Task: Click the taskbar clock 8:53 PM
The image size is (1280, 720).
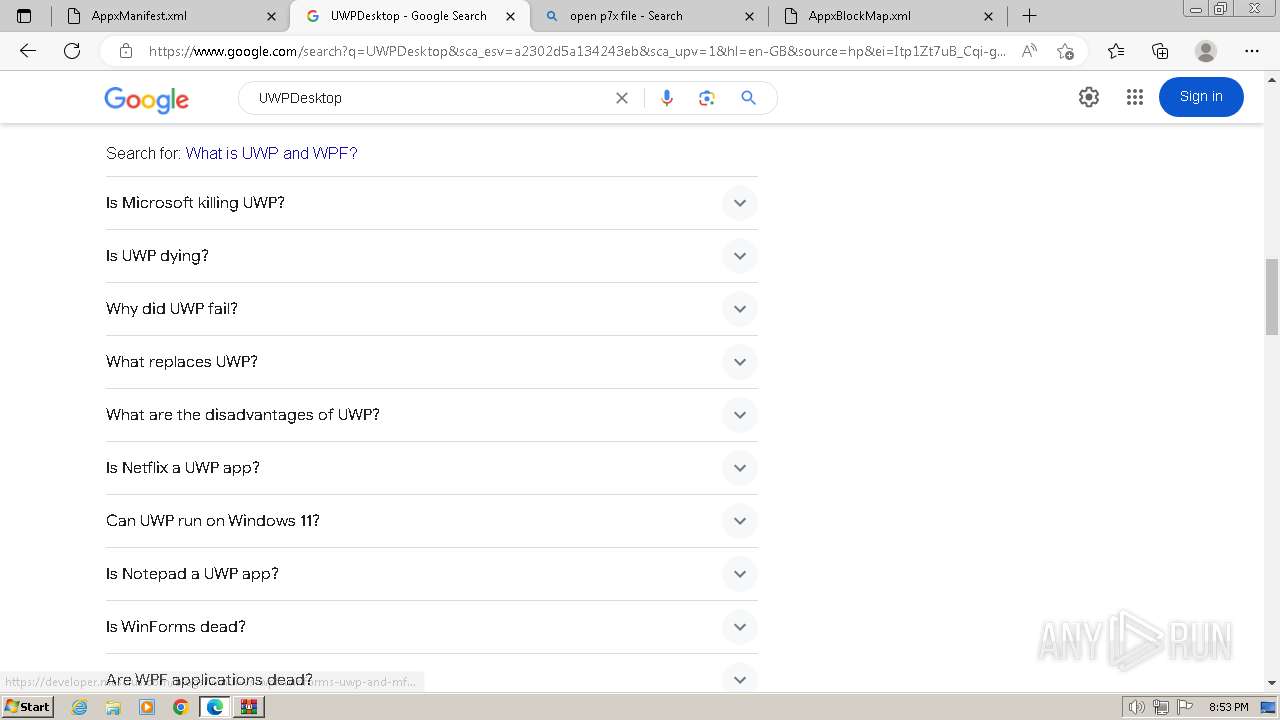Action: pos(1229,707)
